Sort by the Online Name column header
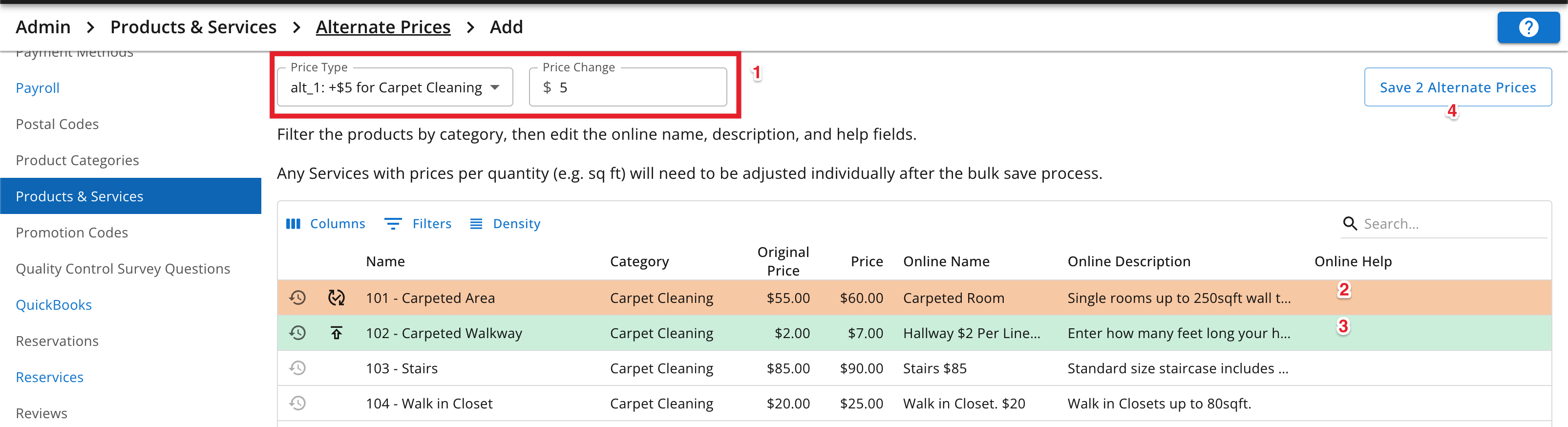The height and width of the screenshot is (427, 1568). click(x=946, y=261)
